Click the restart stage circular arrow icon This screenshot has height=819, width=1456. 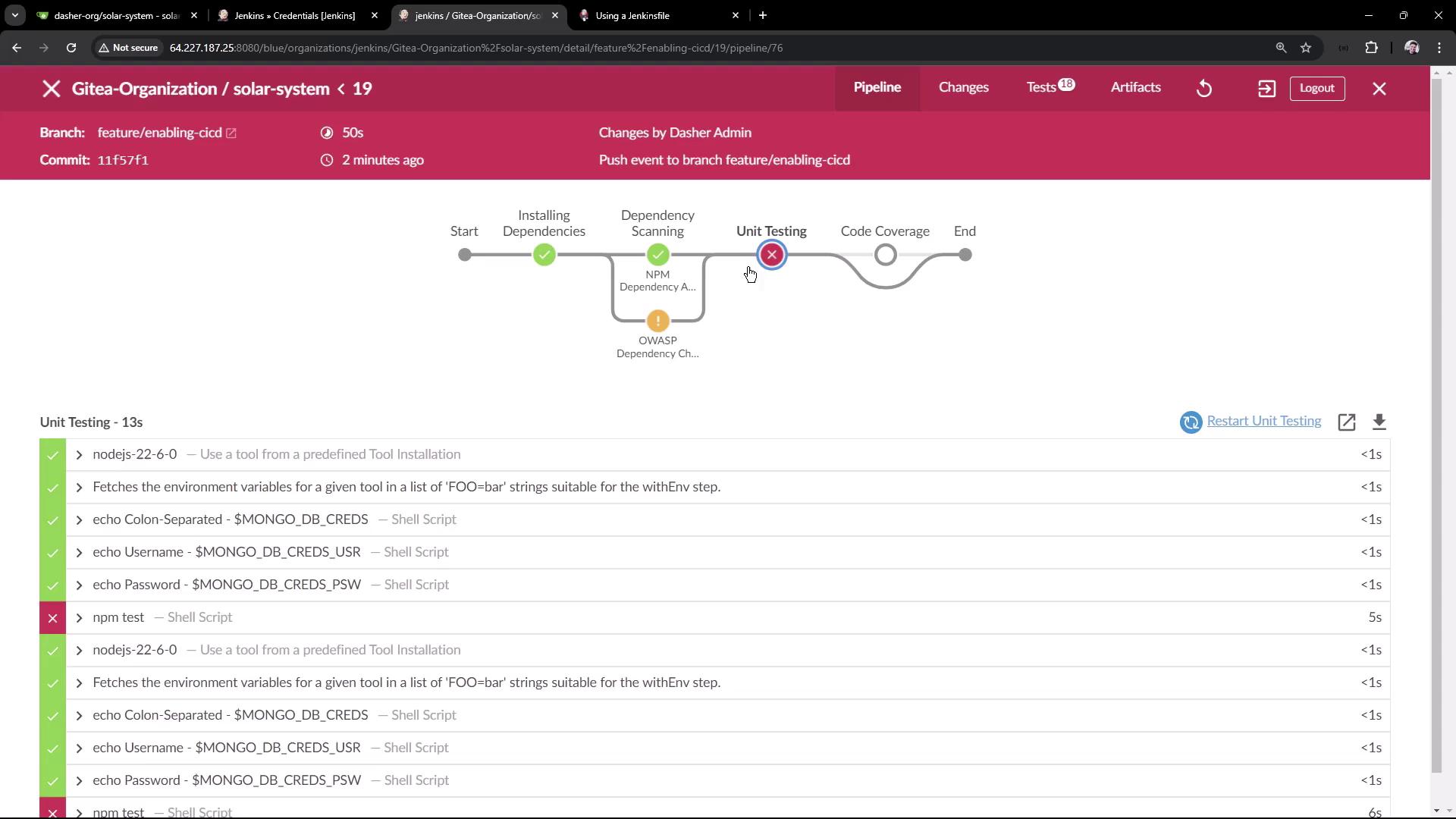tap(1191, 422)
